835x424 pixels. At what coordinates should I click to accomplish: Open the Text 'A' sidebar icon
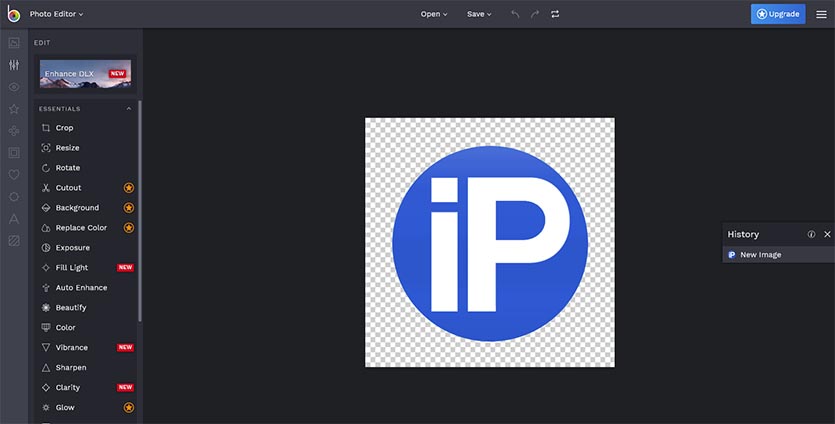[x=14, y=219]
